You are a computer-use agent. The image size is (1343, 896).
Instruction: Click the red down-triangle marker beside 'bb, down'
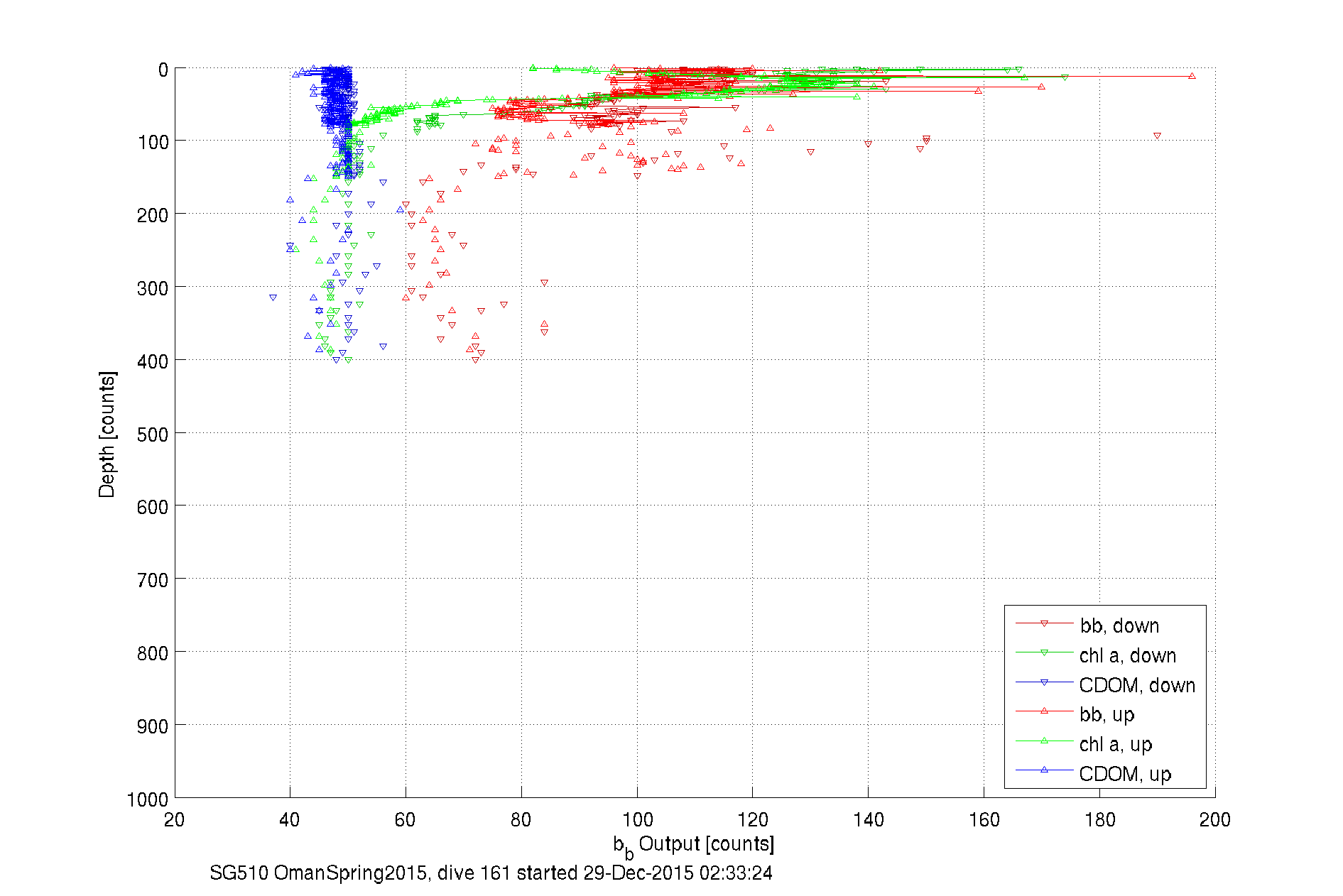(x=1044, y=623)
